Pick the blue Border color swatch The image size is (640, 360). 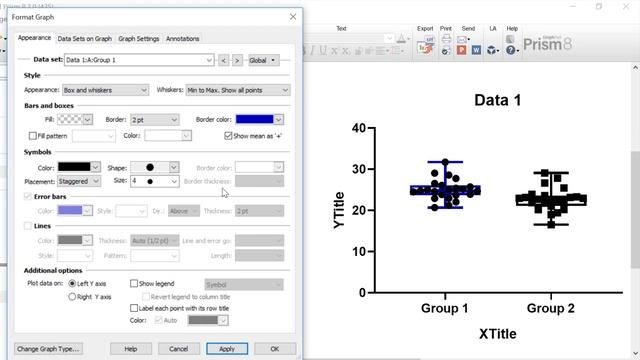coord(254,119)
